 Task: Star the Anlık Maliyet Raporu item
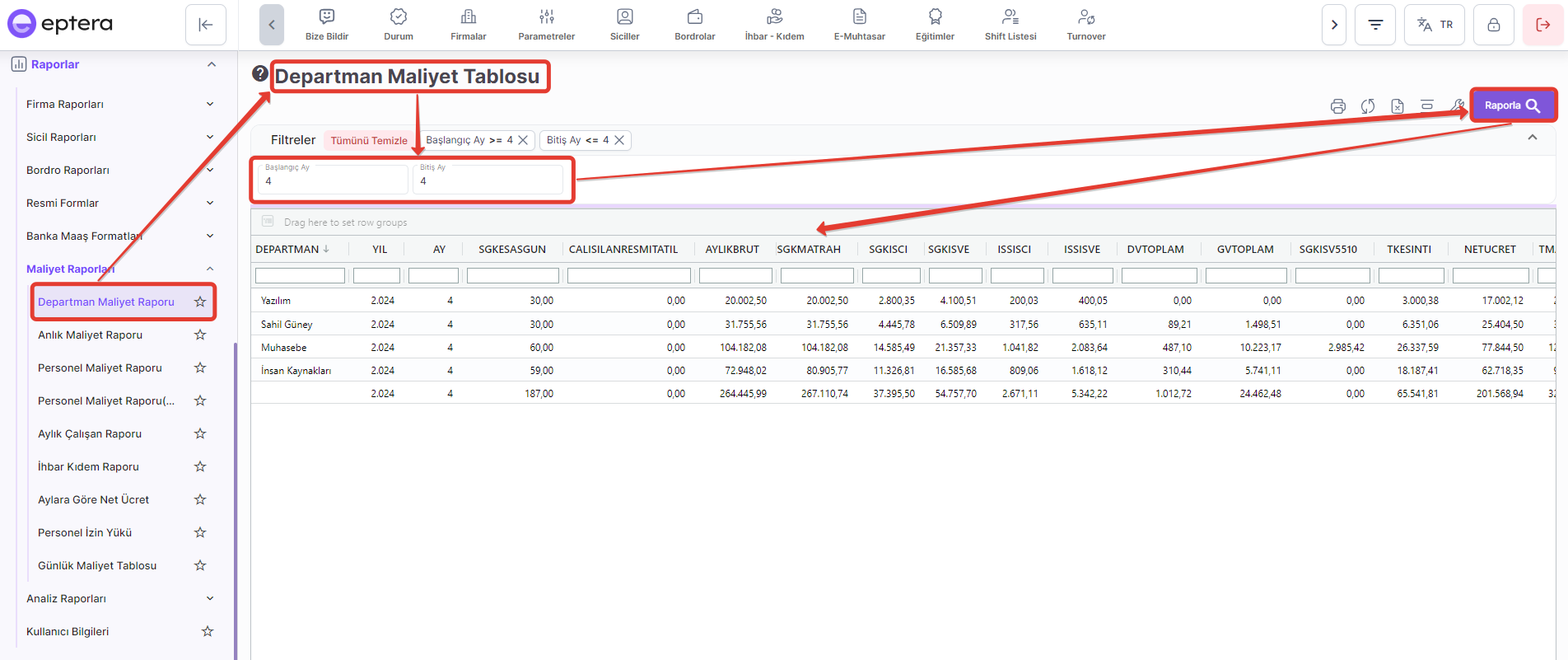point(200,335)
